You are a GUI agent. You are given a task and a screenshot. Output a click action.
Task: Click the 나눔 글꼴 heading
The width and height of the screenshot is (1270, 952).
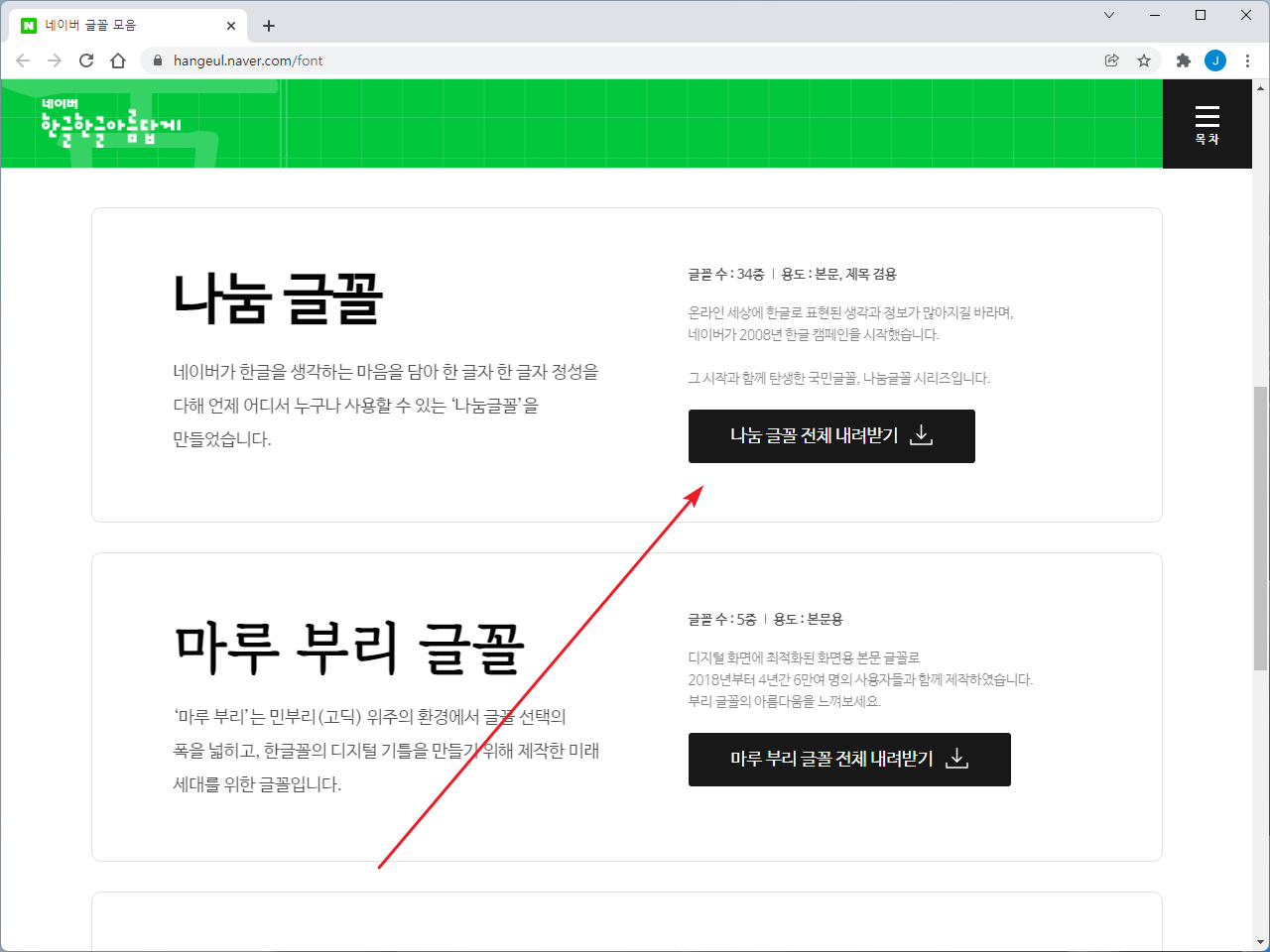(278, 297)
